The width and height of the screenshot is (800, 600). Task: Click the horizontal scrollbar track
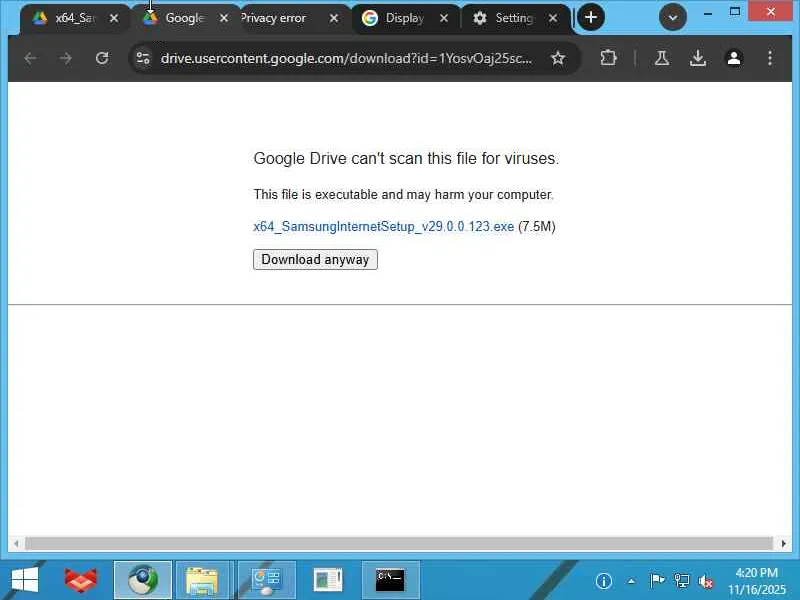point(399,543)
